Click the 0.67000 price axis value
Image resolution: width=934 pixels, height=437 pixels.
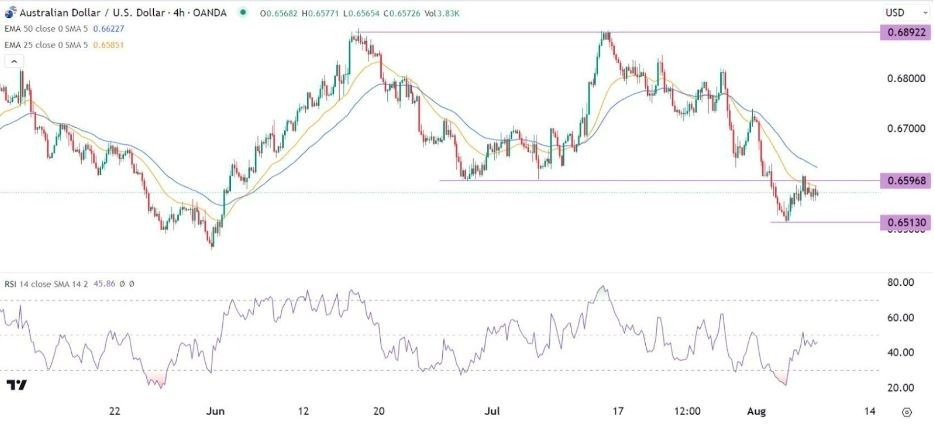(x=905, y=129)
